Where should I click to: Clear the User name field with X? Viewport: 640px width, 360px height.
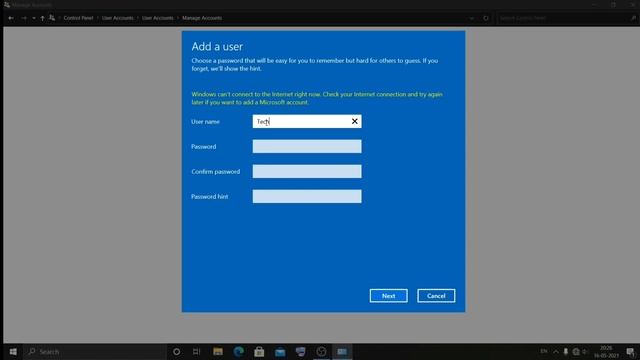tap(354, 121)
